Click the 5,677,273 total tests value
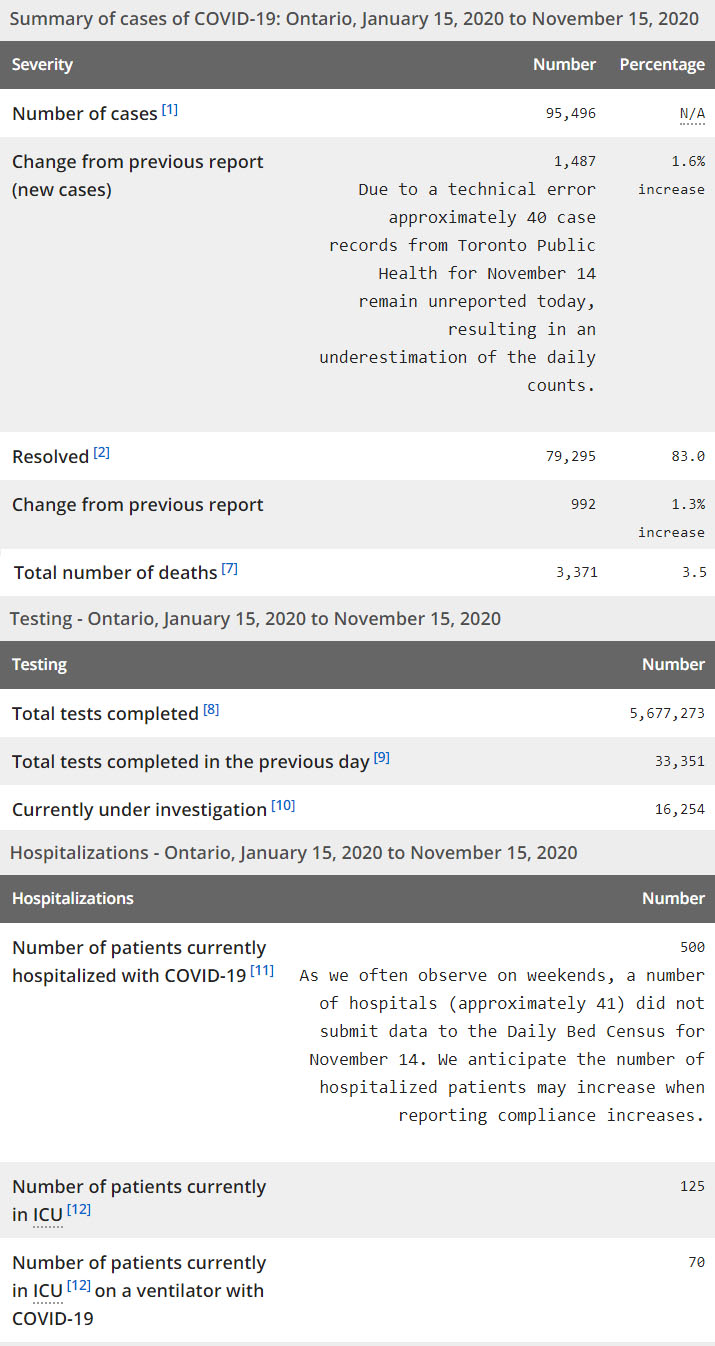This screenshot has width=715, height=1346. tap(665, 714)
